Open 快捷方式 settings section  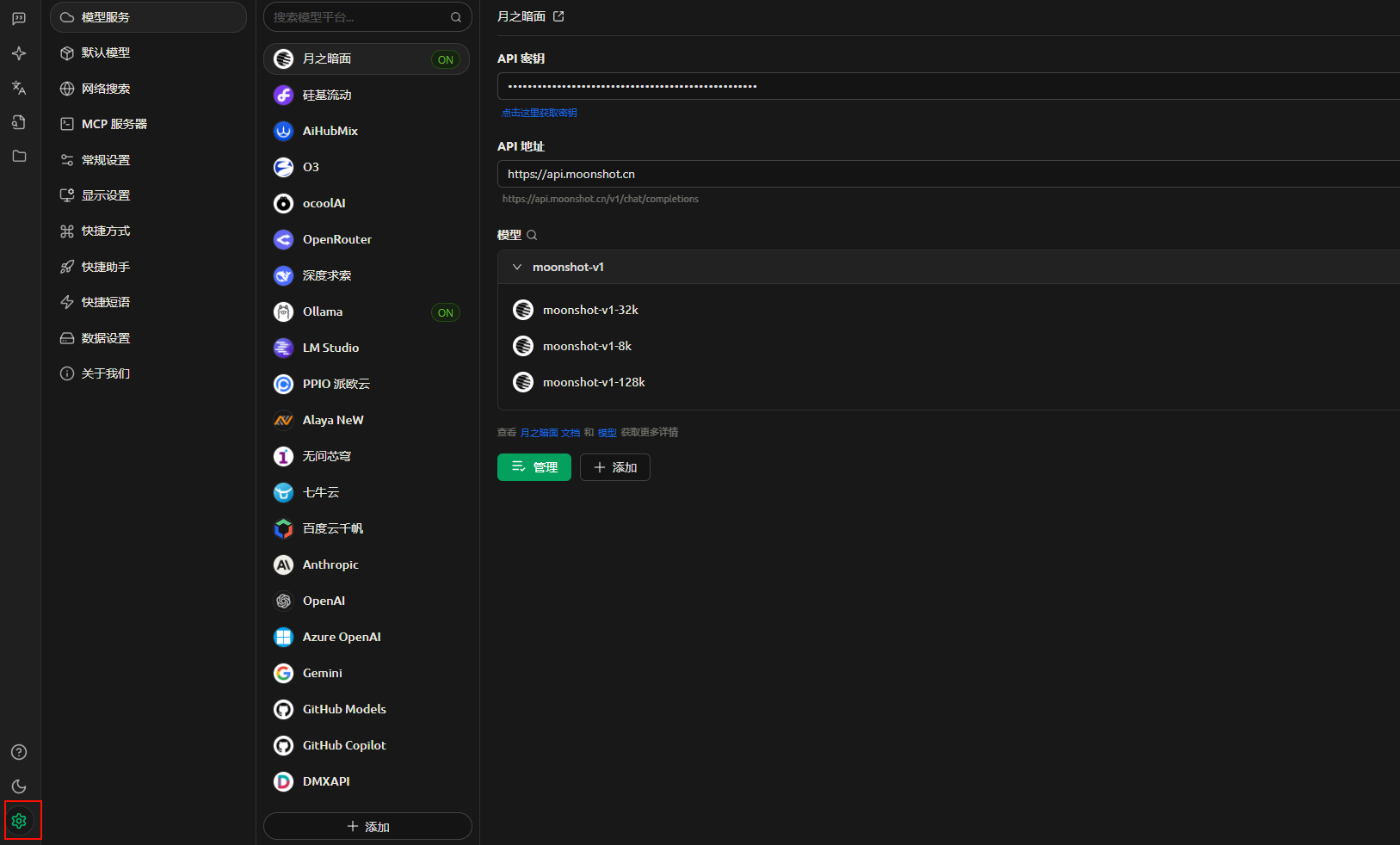click(148, 231)
